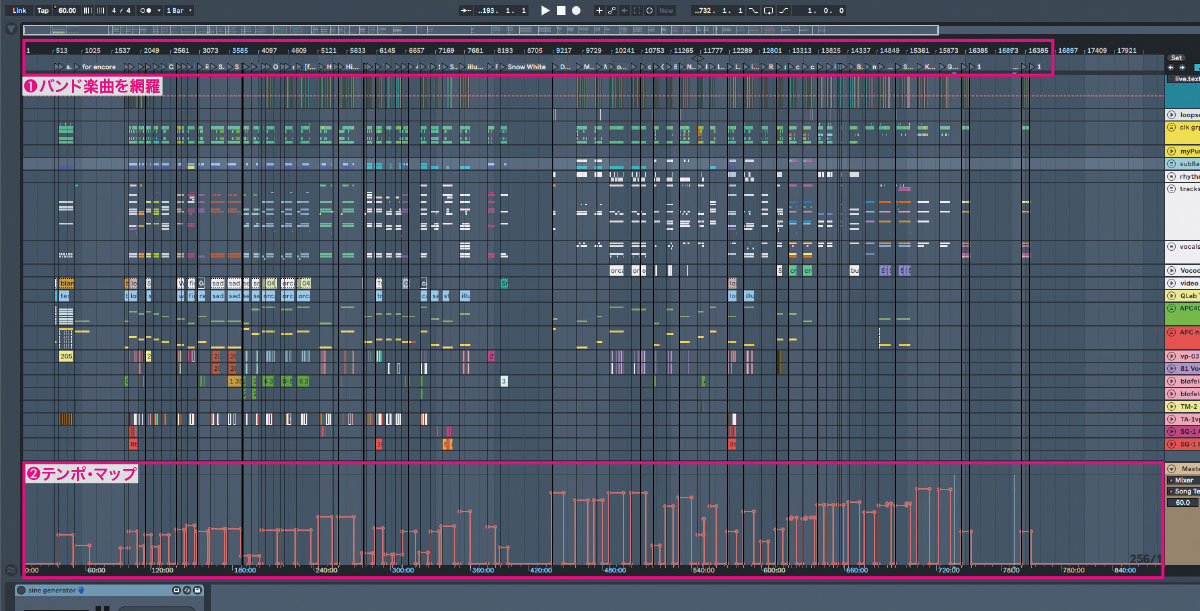
Task: Open the 1 Bar quantization menu
Action: coord(180,10)
